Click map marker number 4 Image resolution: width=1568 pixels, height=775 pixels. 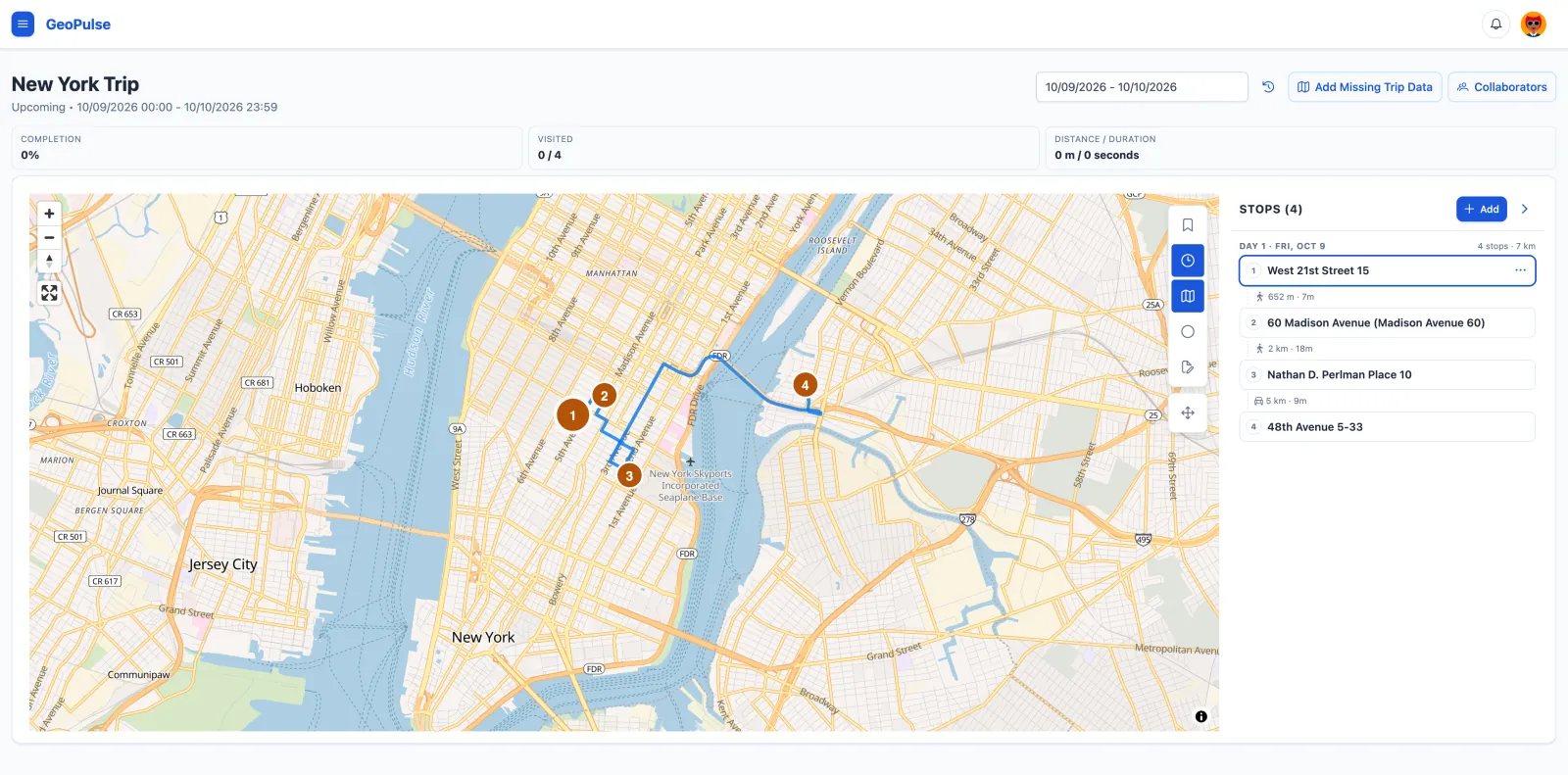click(806, 385)
